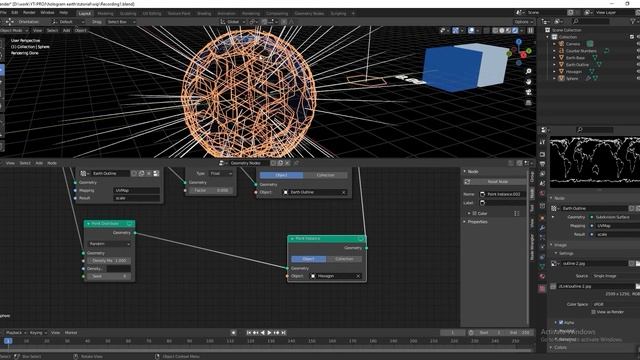Select Collection mode in Object Info node

(325, 175)
